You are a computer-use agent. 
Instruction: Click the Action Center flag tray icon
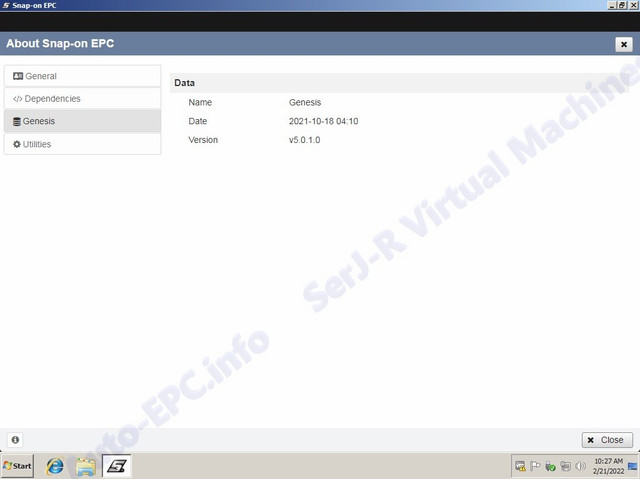click(535, 466)
